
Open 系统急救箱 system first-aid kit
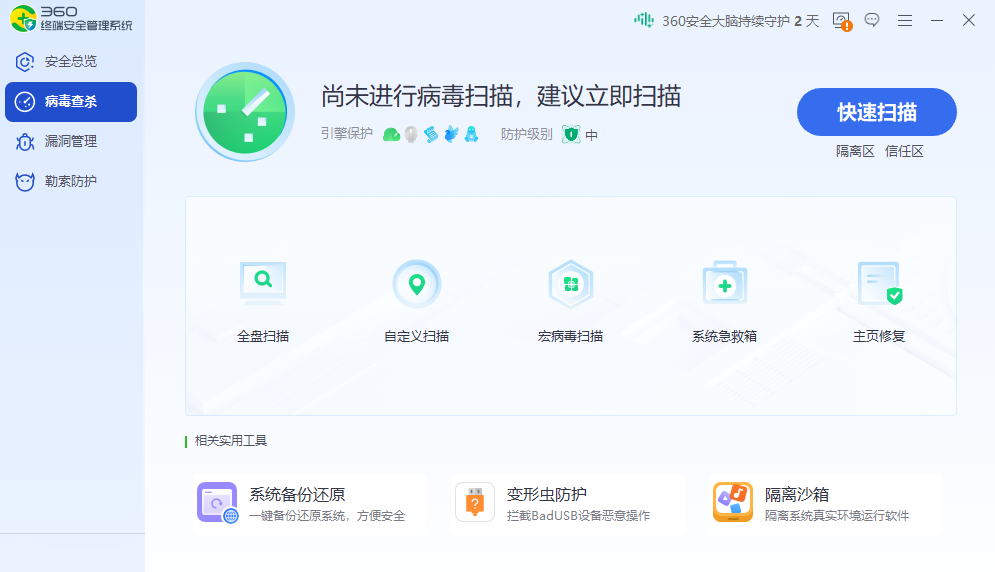pyautogui.click(x=724, y=284)
